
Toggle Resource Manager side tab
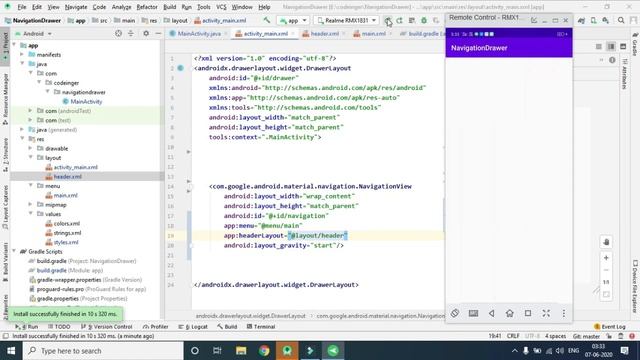(x=5, y=100)
